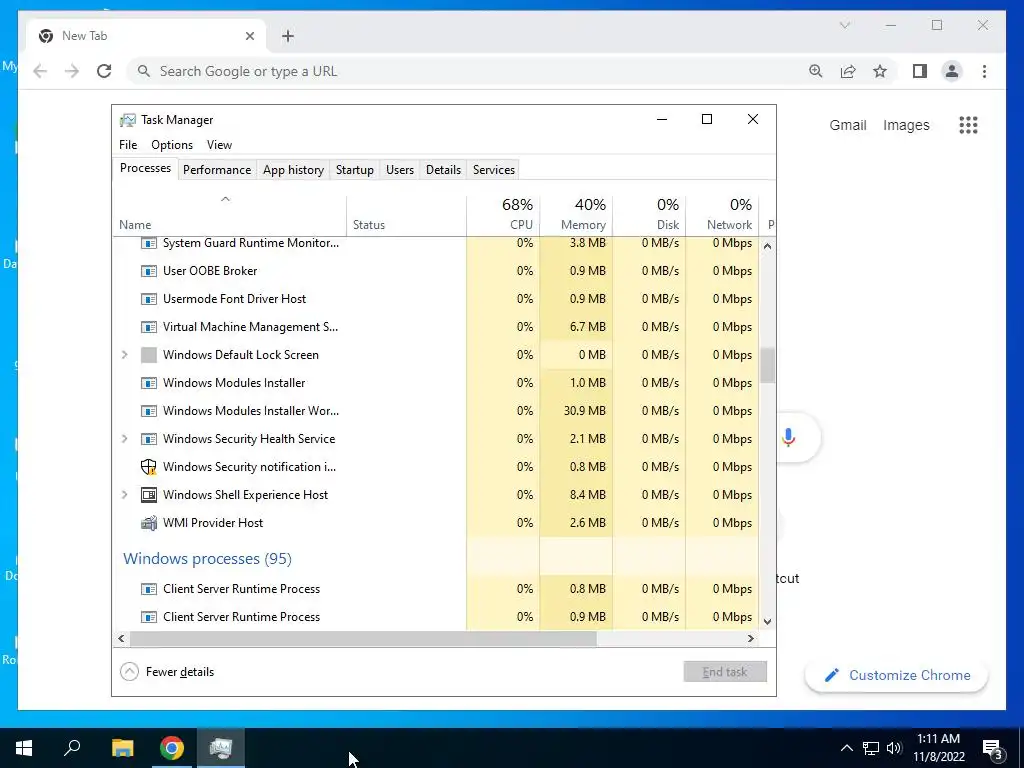The height and width of the screenshot is (768, 1024).
Task: Click the Customize Chrome button
Action: click(x=897, y=675)
